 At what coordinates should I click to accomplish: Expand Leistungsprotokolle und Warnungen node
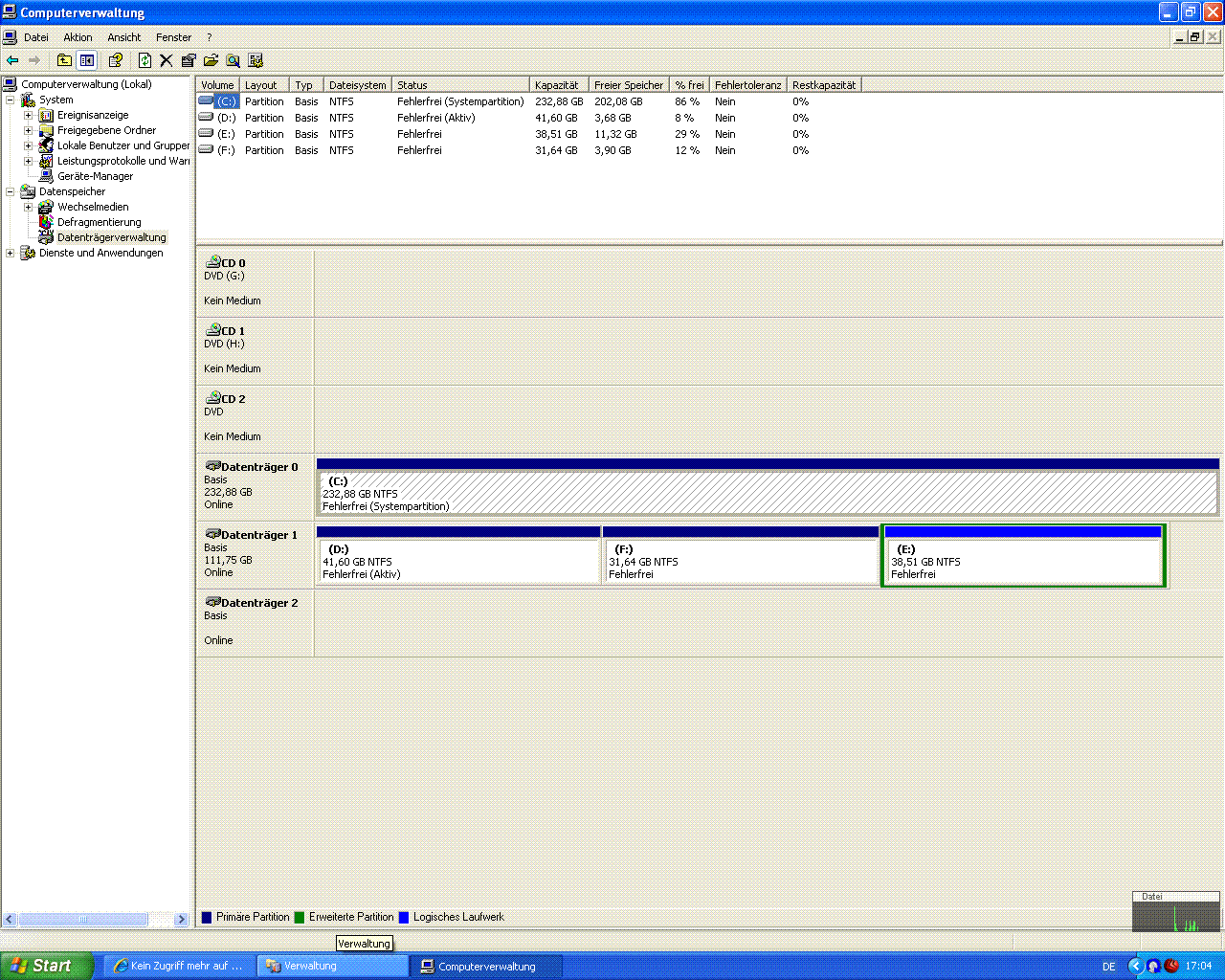pyautogui.click(x=28, y=161)
